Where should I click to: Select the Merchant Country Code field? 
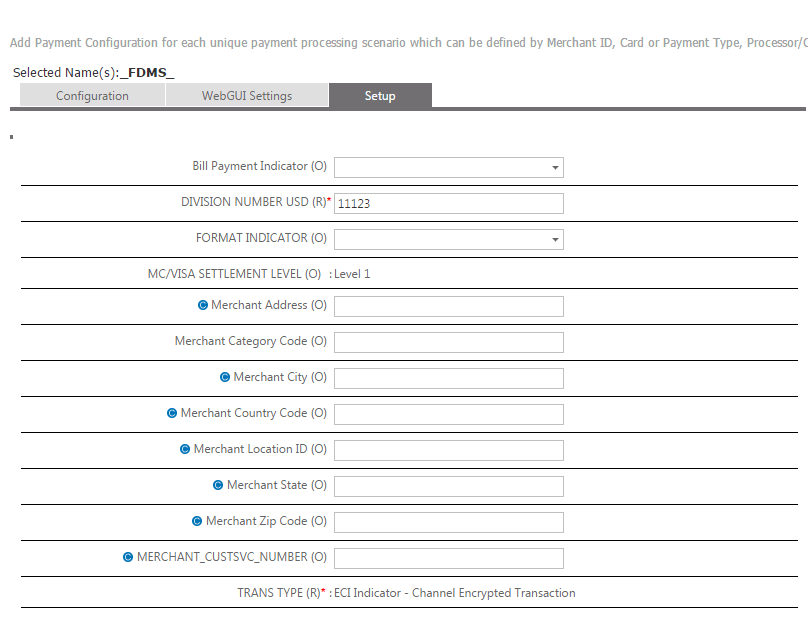pos(448,414)
